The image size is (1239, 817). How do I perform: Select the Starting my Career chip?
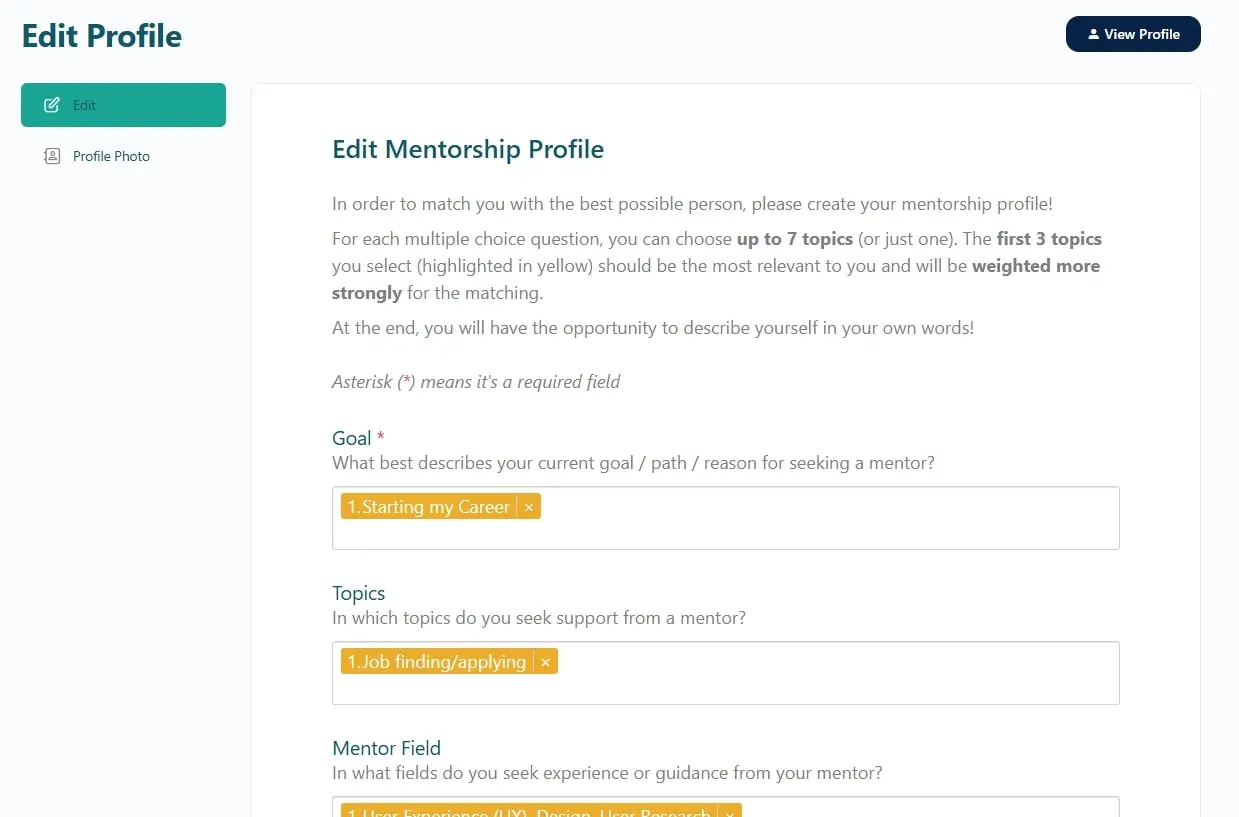tap(430, 506)
